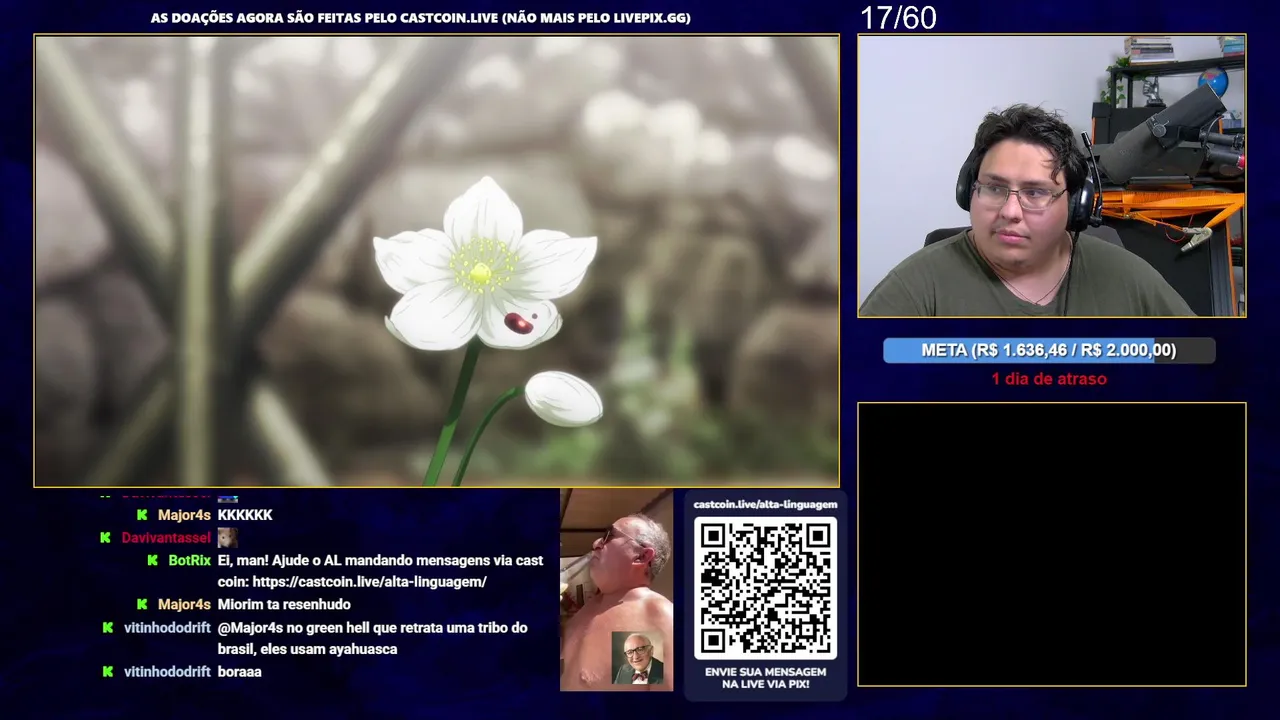Viewport: 1280px width, 720px height.
Task: Click Kick icon next to Davivantassel
Action: (x=105, y=538)
